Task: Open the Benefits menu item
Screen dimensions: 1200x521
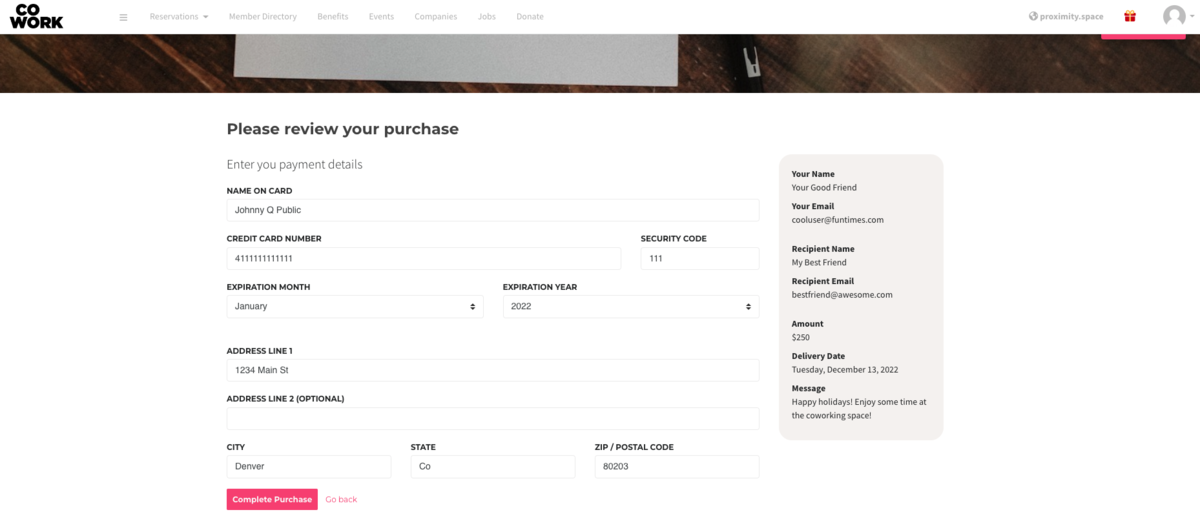Action: (333, 17)
